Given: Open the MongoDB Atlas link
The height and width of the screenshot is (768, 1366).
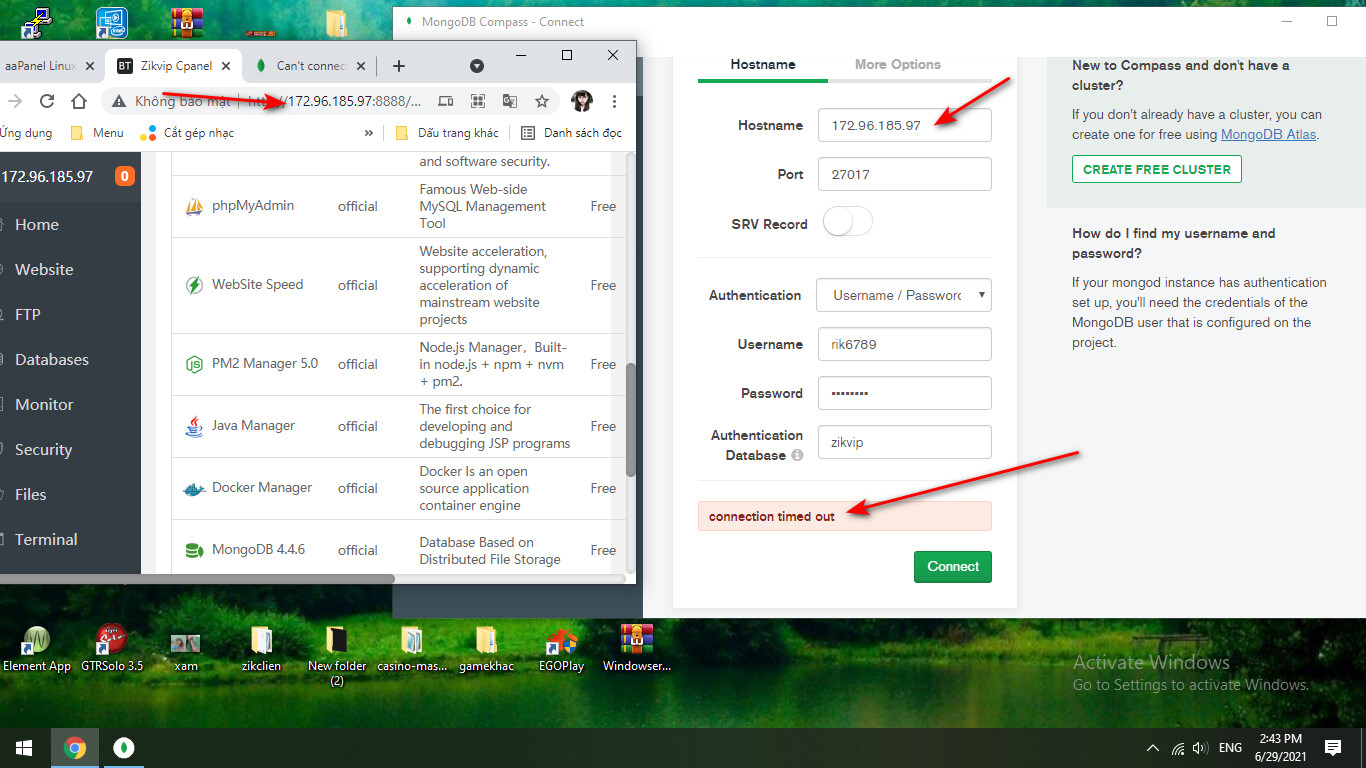Looking at the screenshot, I should pos(1268,134).
